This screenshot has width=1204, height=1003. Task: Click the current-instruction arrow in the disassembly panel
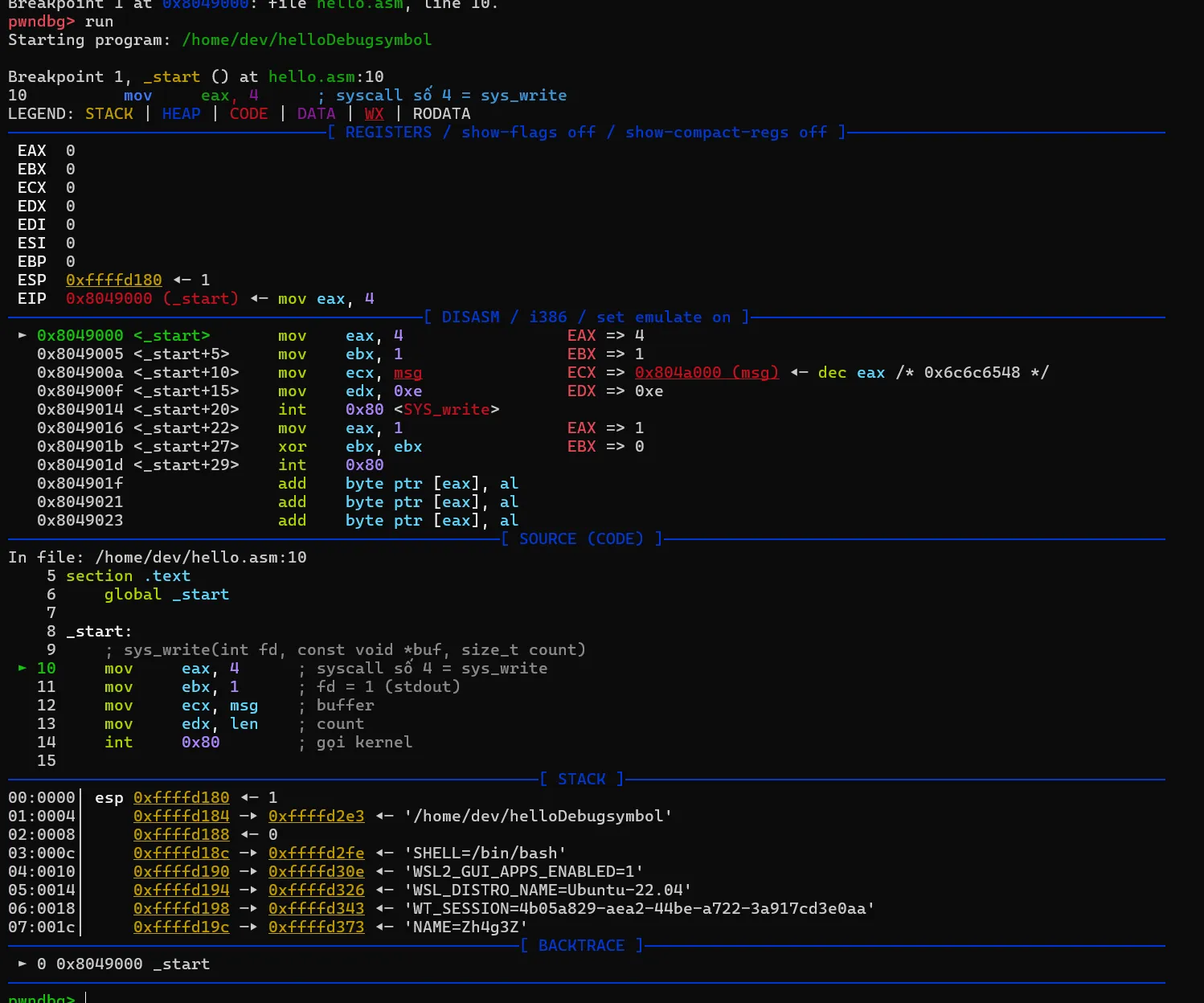22,335
